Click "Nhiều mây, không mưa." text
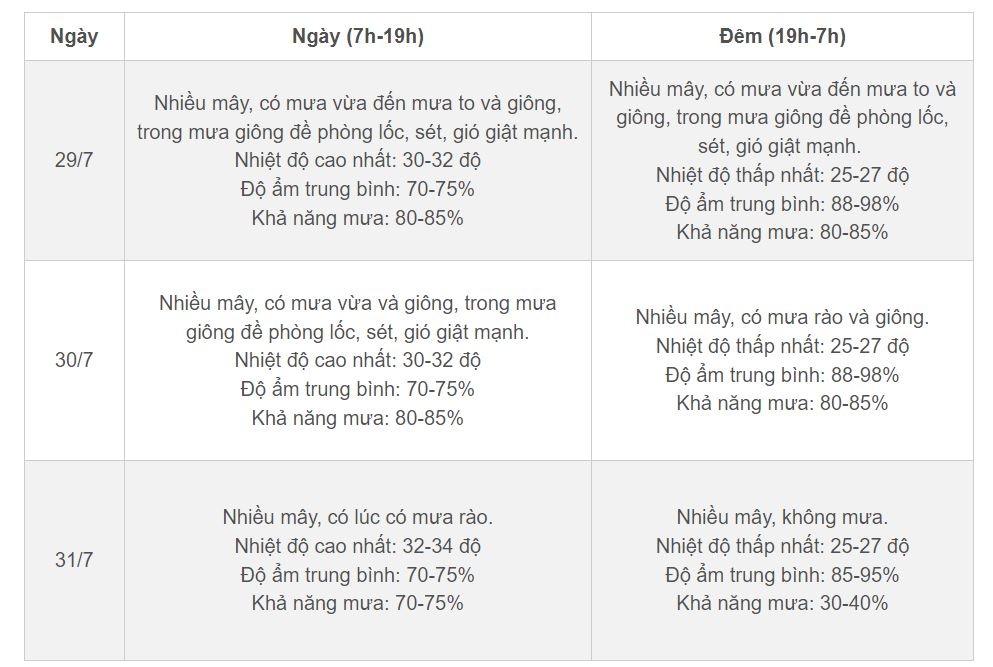The height and width of the screenshot is (667, 993). click(782, 517)
